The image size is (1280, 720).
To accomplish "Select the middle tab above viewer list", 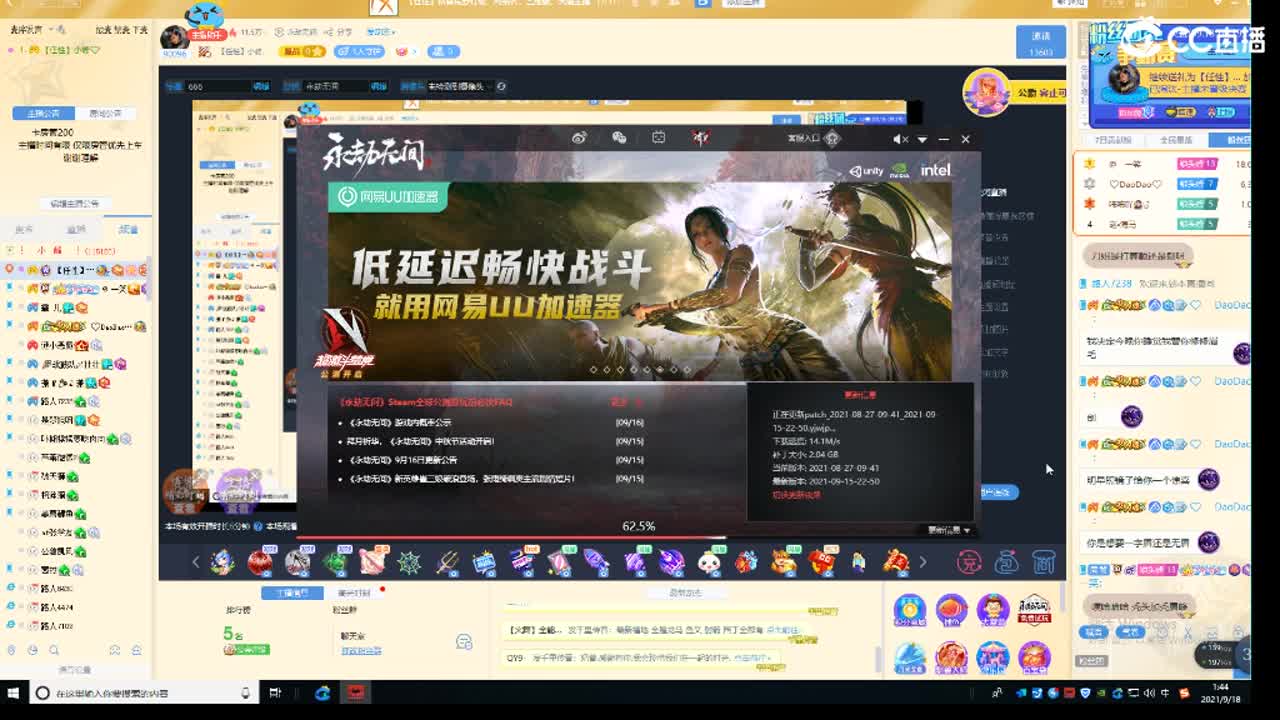I will click(76, 230).
